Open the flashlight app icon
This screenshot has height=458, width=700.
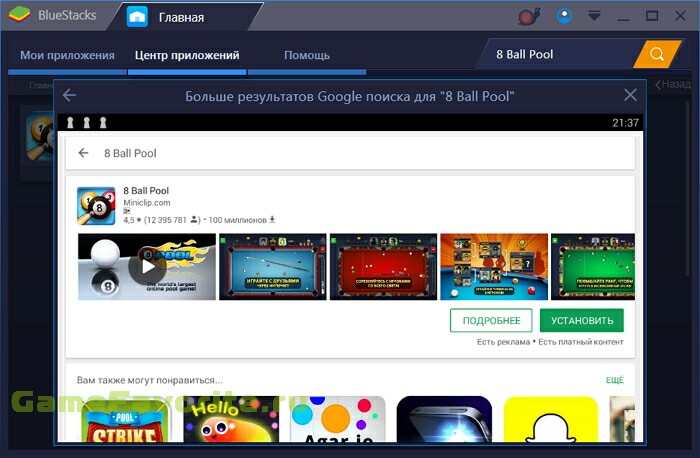444,420
